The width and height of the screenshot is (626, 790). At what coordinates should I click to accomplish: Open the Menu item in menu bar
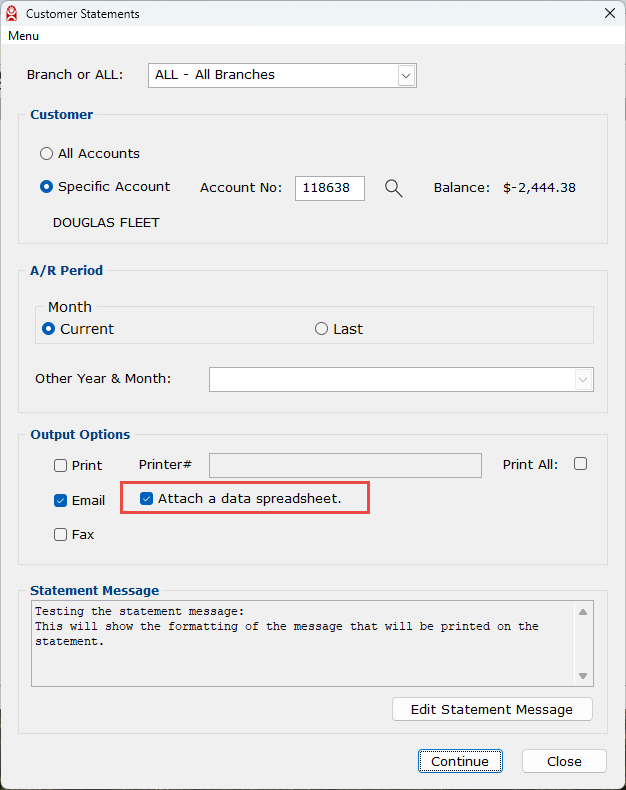point(24,36)
